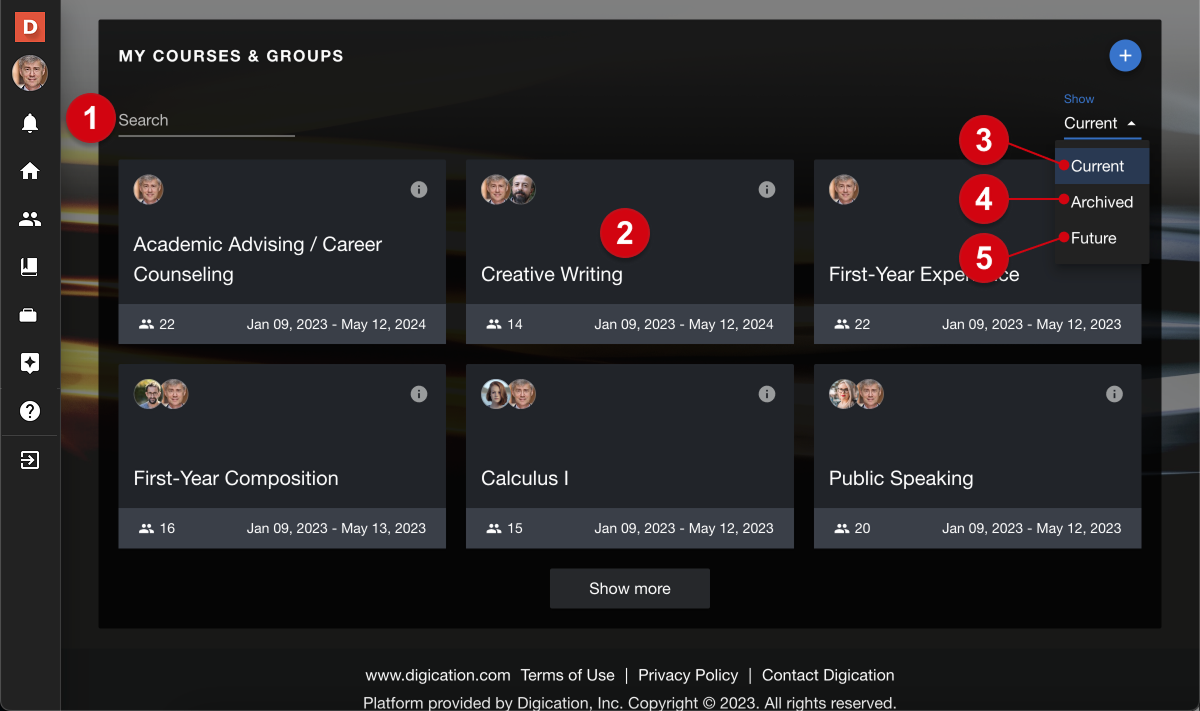Show info for Public Speaking course
The height and width of the screenshot is (711, 1200).
[x=1114, y=394]
